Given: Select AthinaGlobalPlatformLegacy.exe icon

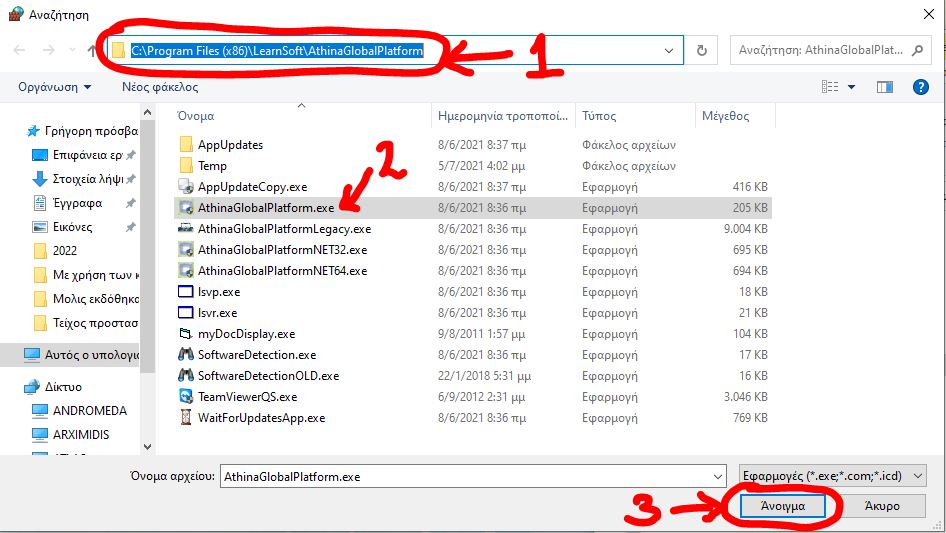Looking at the screenshot, I should (x=186, y=229).
